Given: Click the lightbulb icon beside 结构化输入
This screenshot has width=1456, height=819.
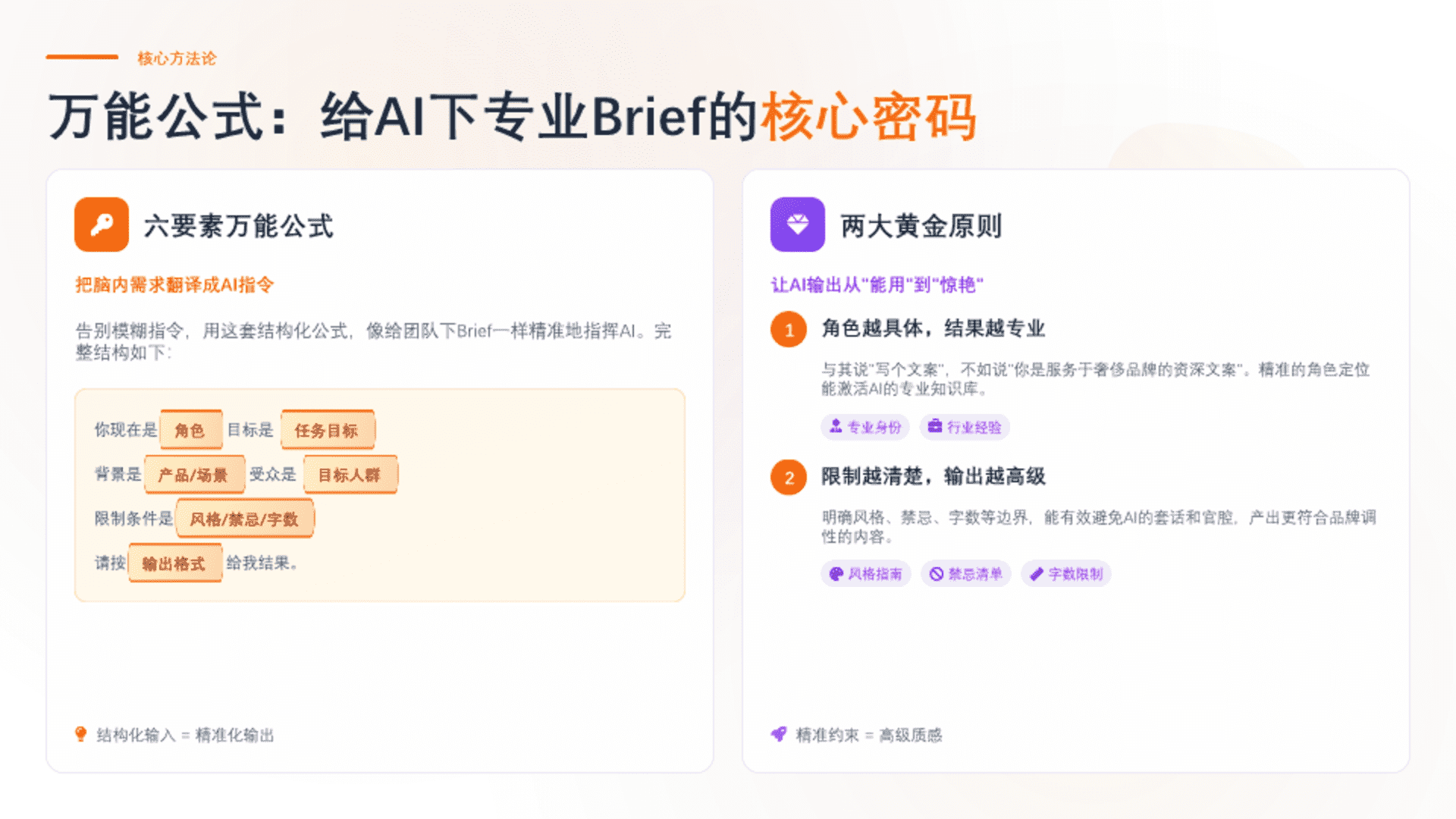Looking at the screenshot, I should [81, 734].
